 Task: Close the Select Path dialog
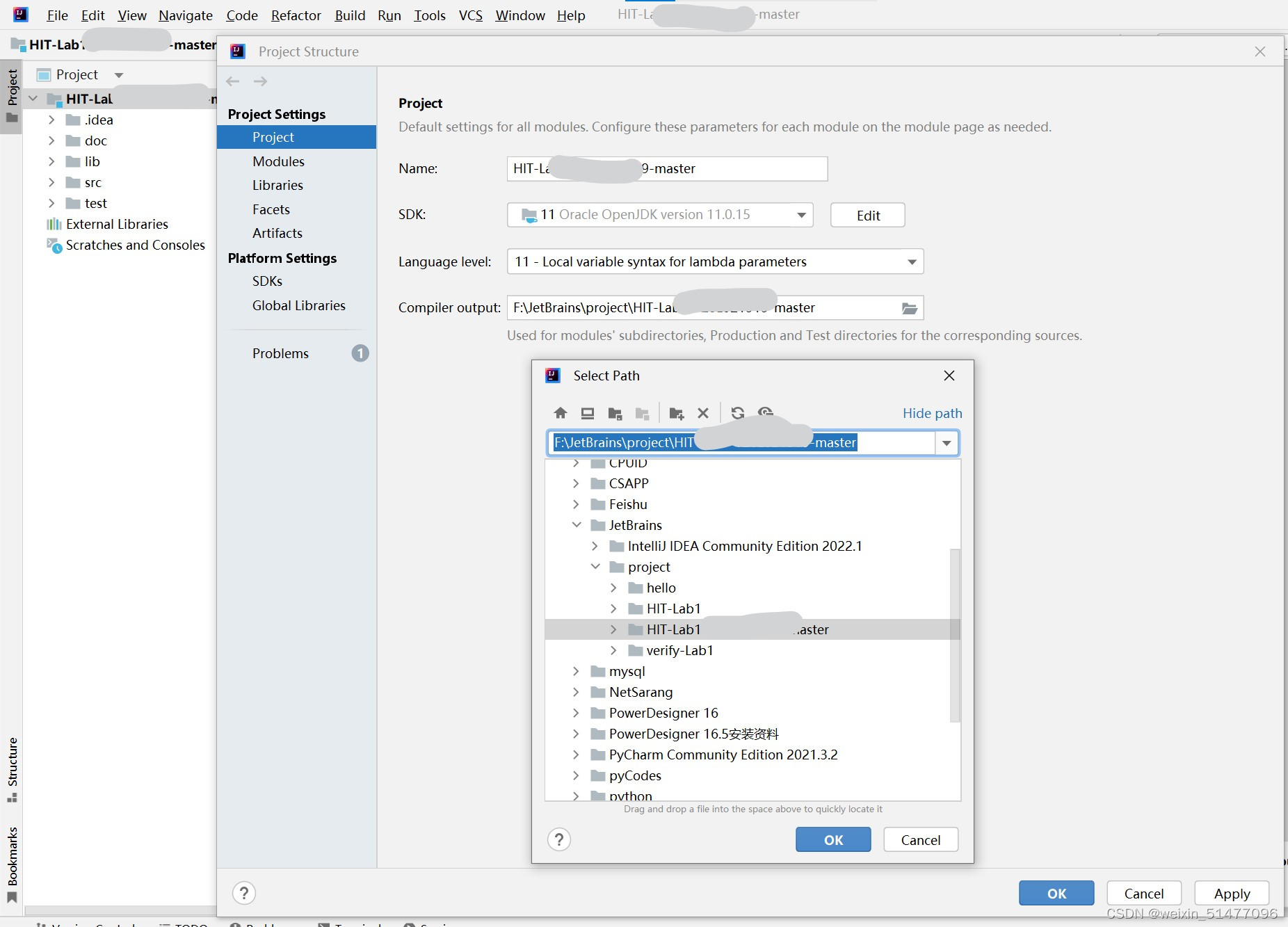coord(949,376)
